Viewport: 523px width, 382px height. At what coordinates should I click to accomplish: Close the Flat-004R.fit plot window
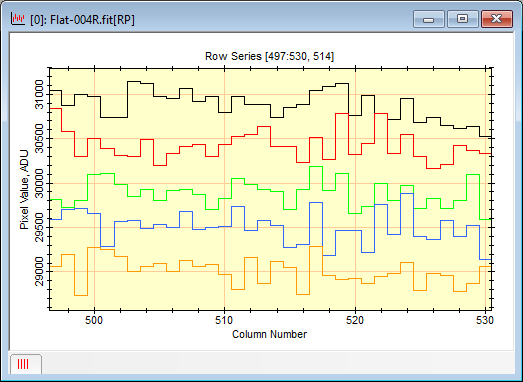497,19
